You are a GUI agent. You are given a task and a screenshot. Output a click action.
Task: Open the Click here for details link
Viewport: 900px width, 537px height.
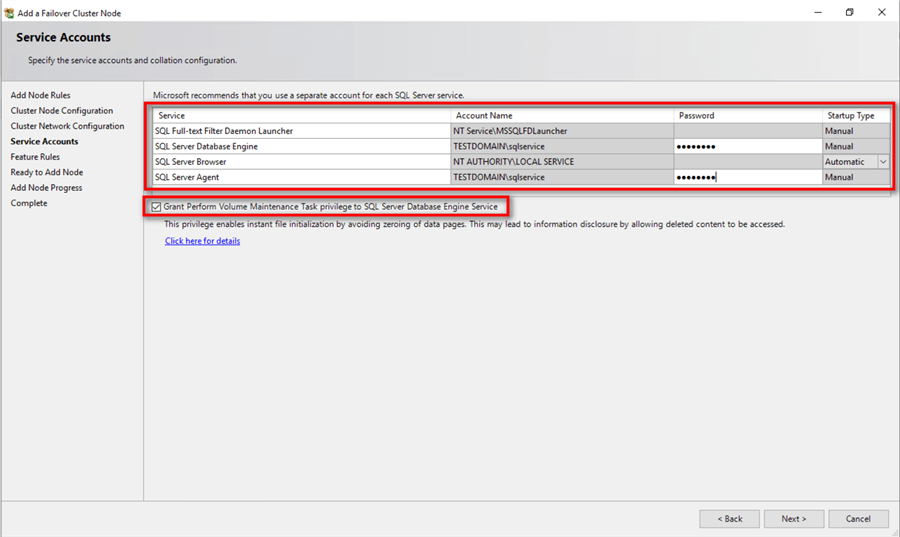[x=203, y=241]
